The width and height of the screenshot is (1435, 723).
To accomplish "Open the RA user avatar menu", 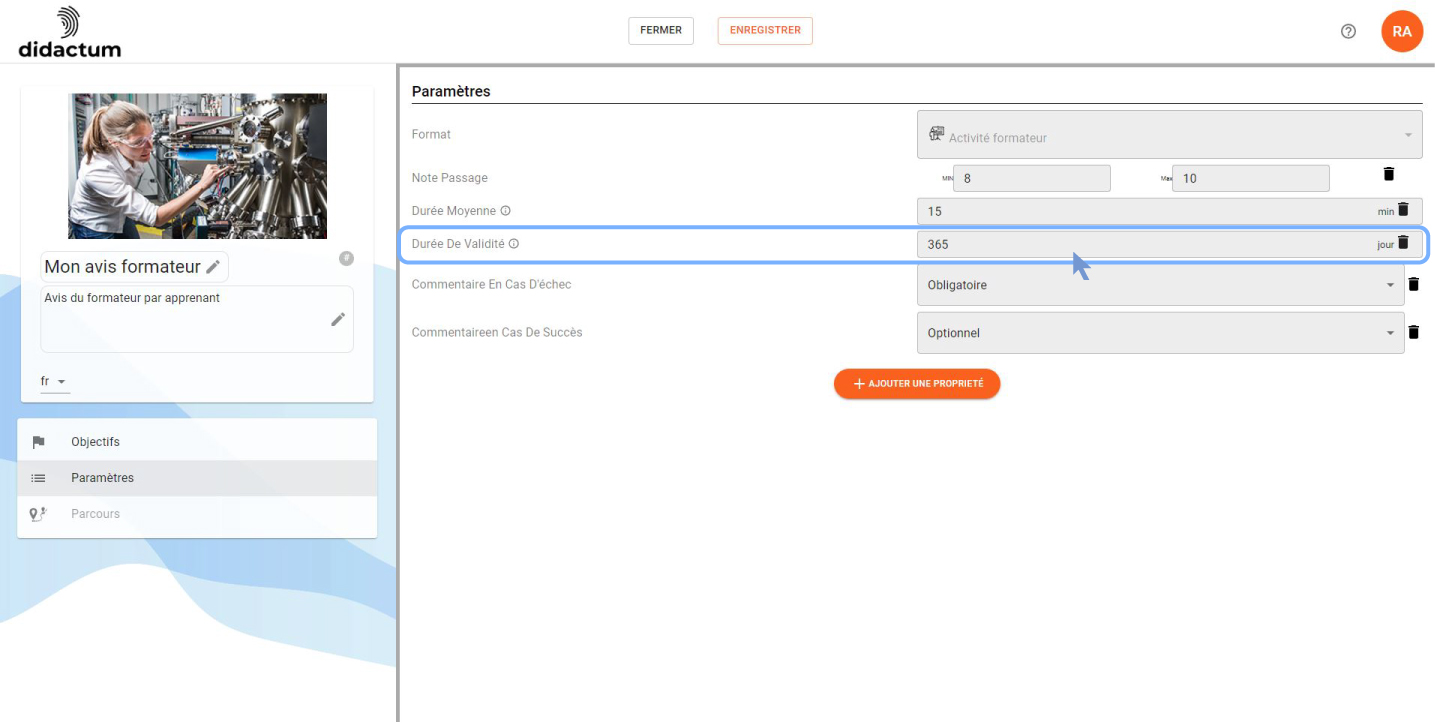I will [x=1402, y=31].
